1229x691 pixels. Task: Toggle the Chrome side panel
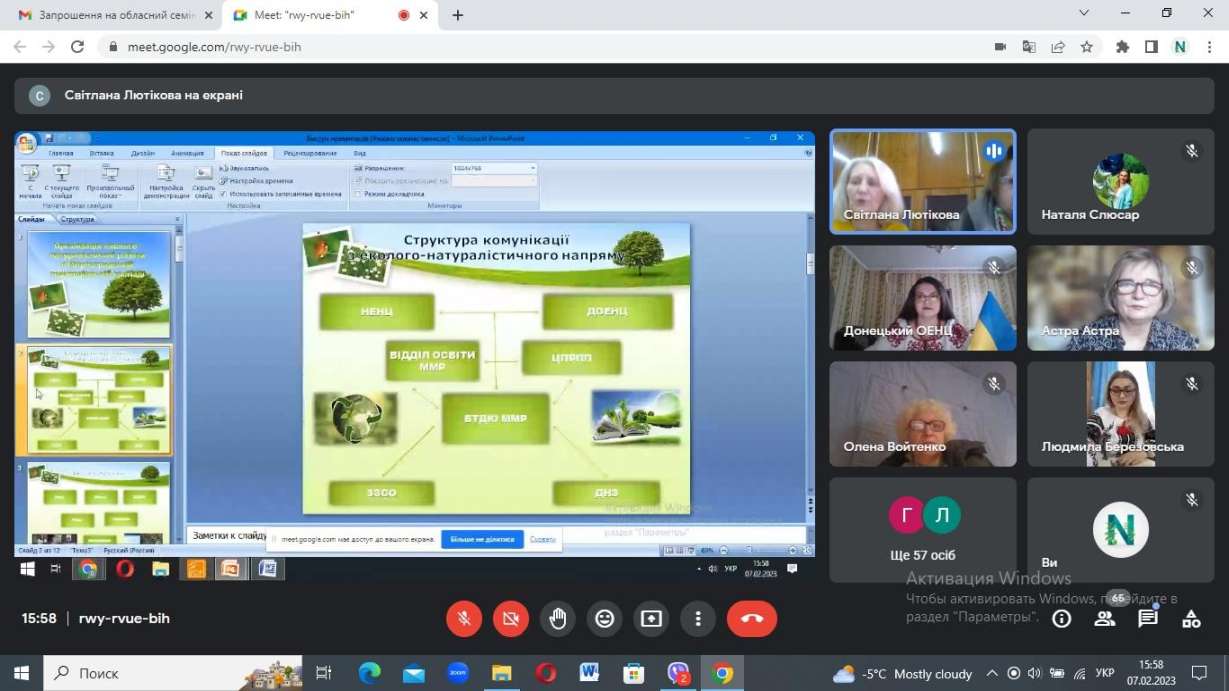pos(1152,47)
